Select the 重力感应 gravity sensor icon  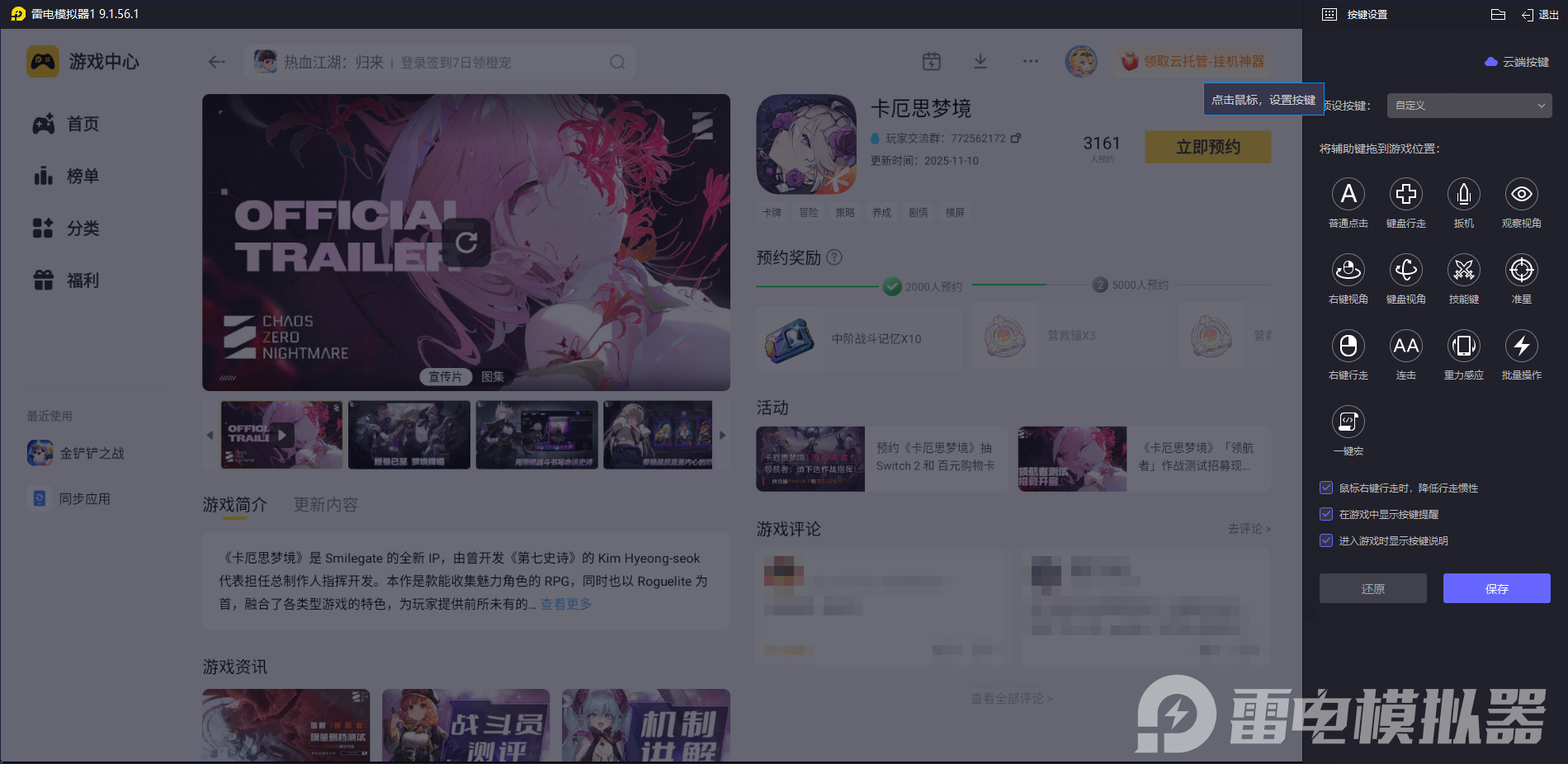(1464, 347)
